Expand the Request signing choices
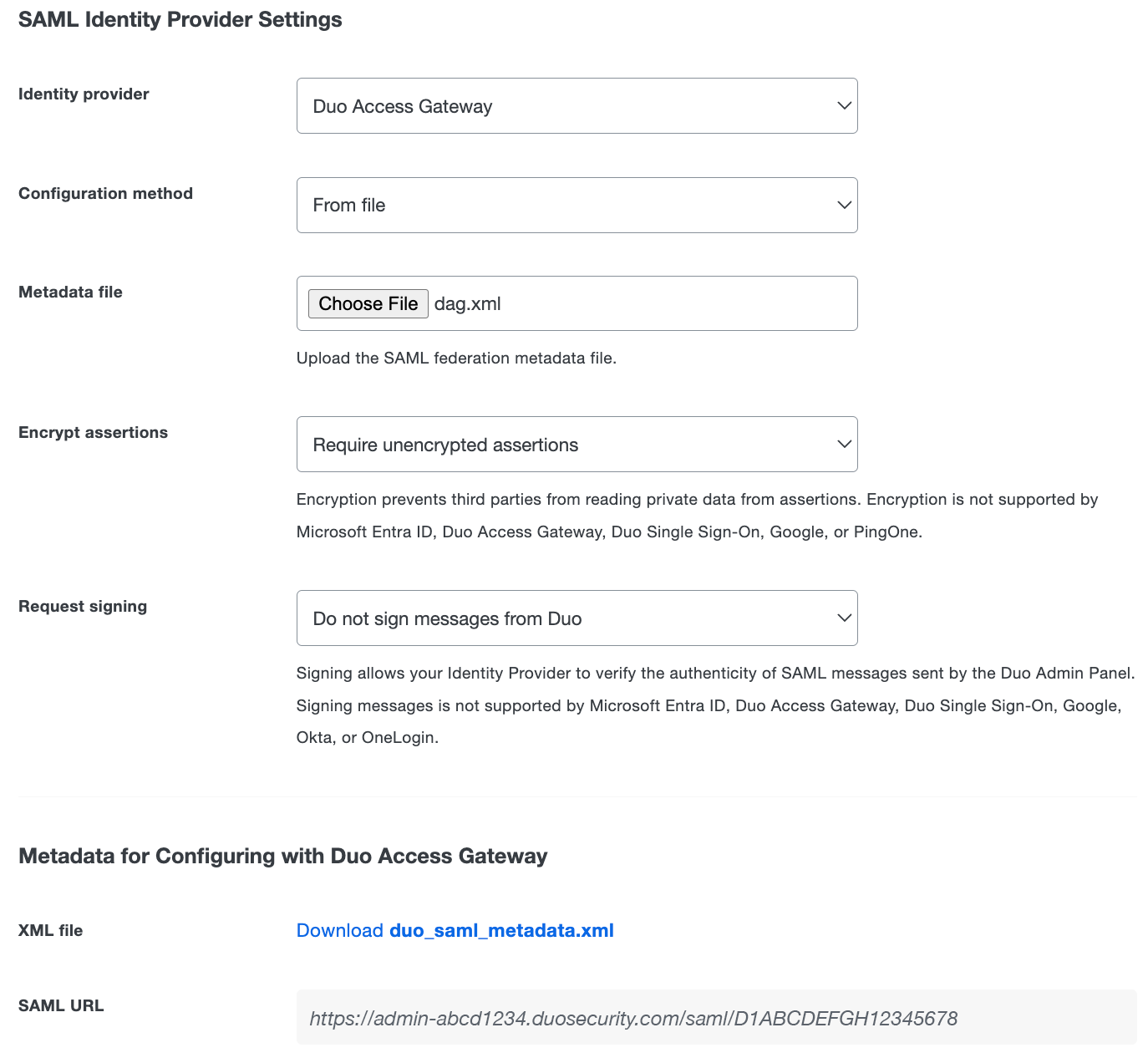The height and width of the screenshot is (1058, 1148). pos(577,618)
